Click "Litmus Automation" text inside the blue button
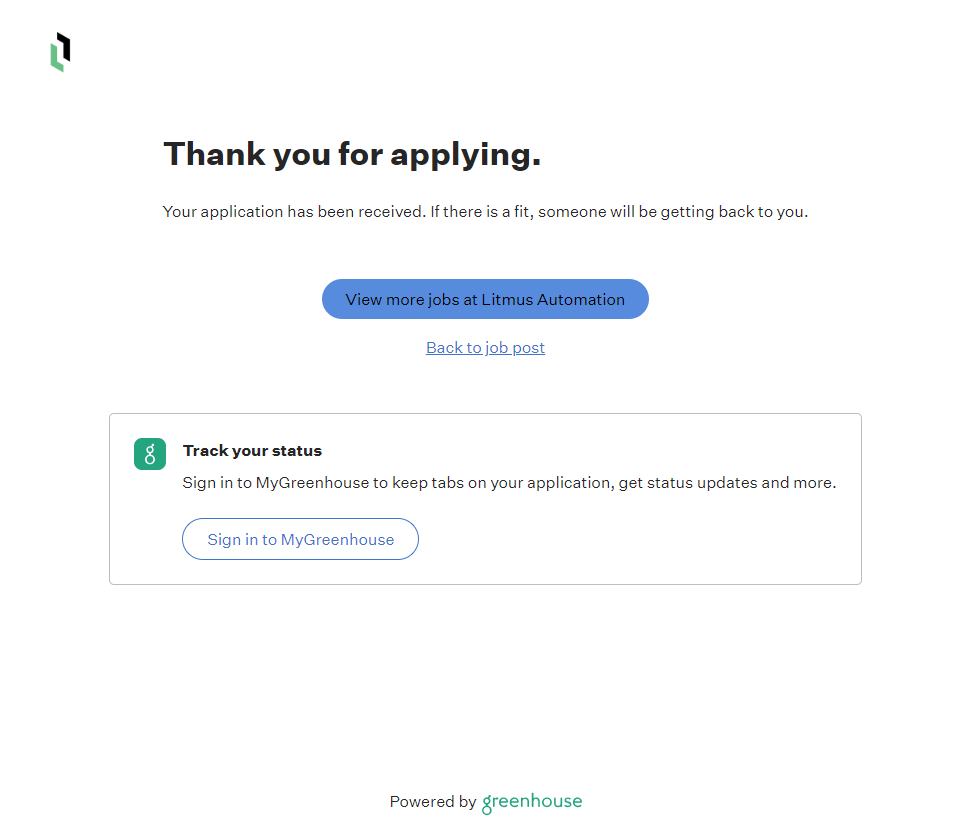The image size is (954, 837). pyautogui.click(x=553, y=299)
